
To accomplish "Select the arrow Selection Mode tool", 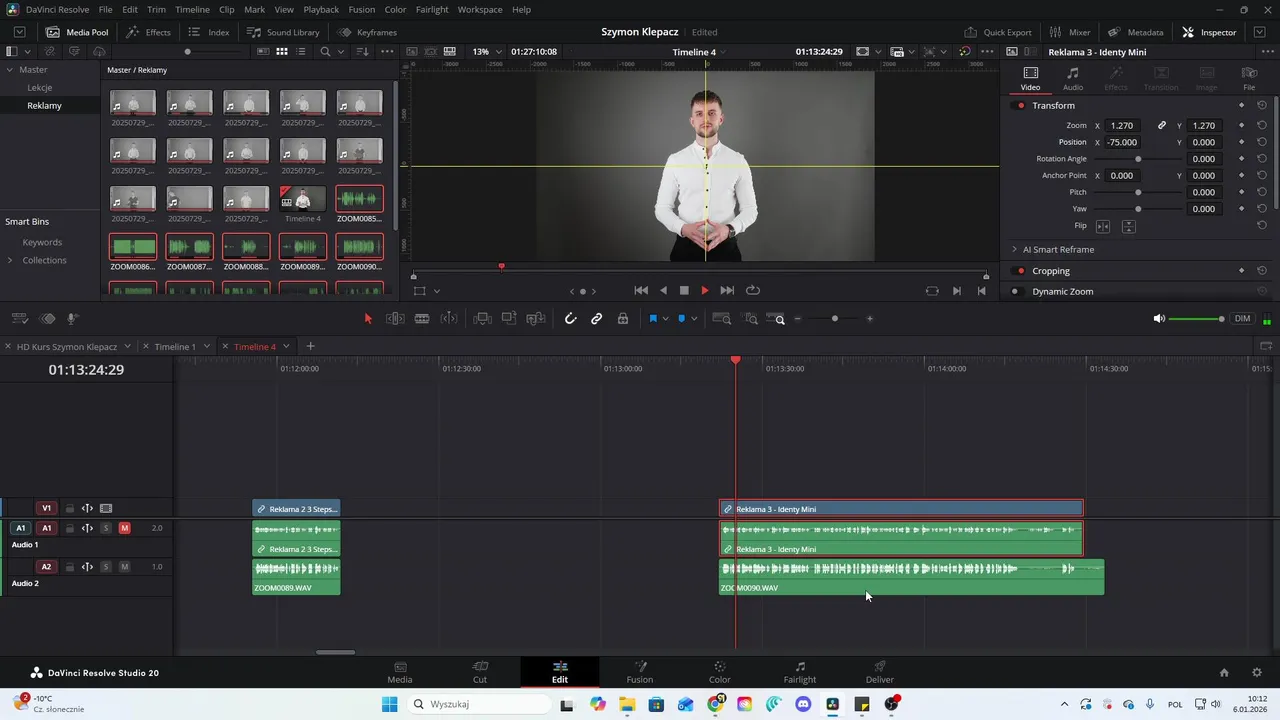I will (368, 319).
